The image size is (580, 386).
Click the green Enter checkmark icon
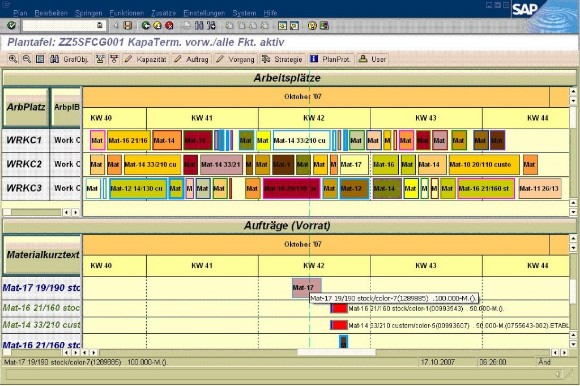point(11,26)
